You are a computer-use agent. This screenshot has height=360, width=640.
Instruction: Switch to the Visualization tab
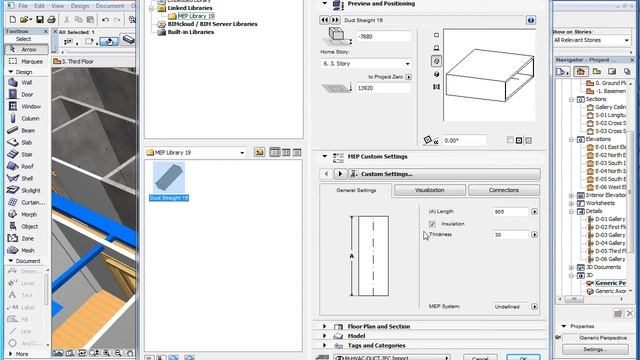coord(430,190)
